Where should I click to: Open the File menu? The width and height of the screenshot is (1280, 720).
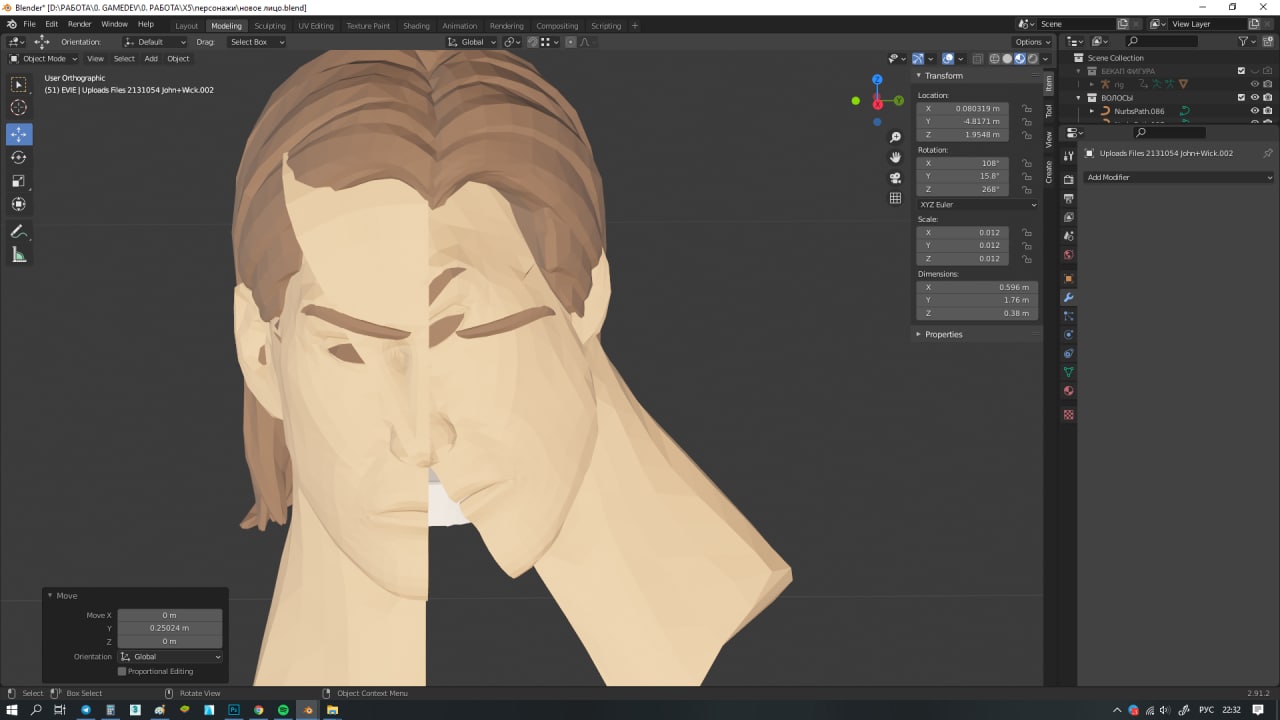tap(29, 24)
